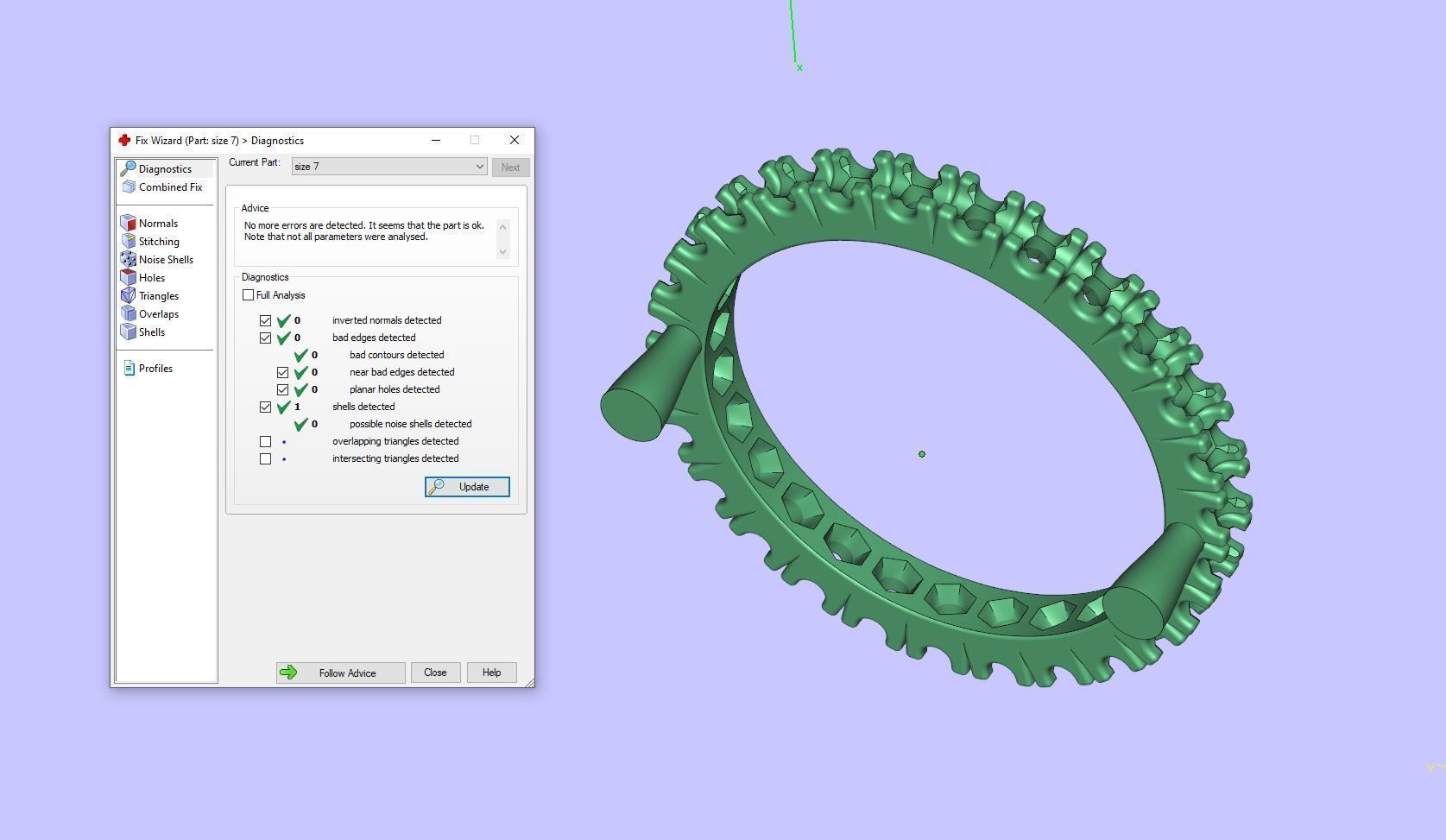Click the Diagnostics magnifier icon in sidebar
Image resolution: width=1446 pixels, height=840 pixels.
129,168
